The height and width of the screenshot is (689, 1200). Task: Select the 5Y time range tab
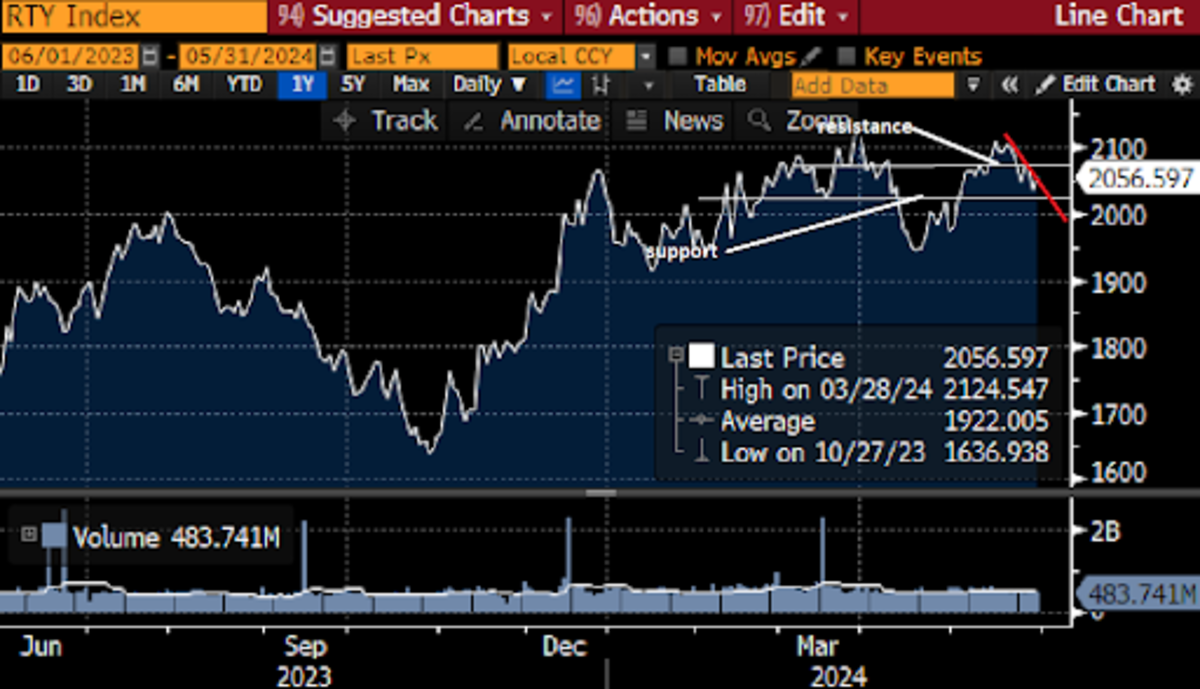(x=353, y=85)
